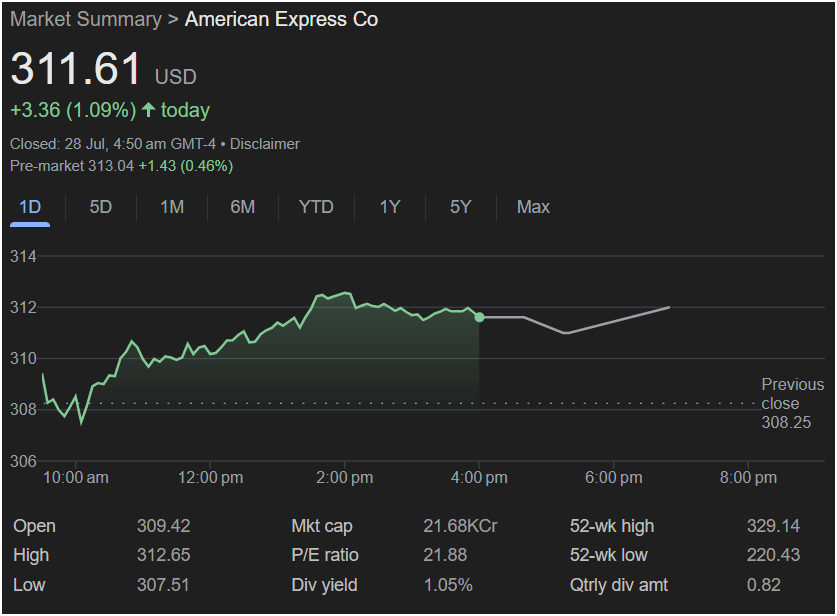The width and height of the screenshot is (837, 616).
Task: Click the 52-wk high value 329.14
Action: tap(773, 526)
